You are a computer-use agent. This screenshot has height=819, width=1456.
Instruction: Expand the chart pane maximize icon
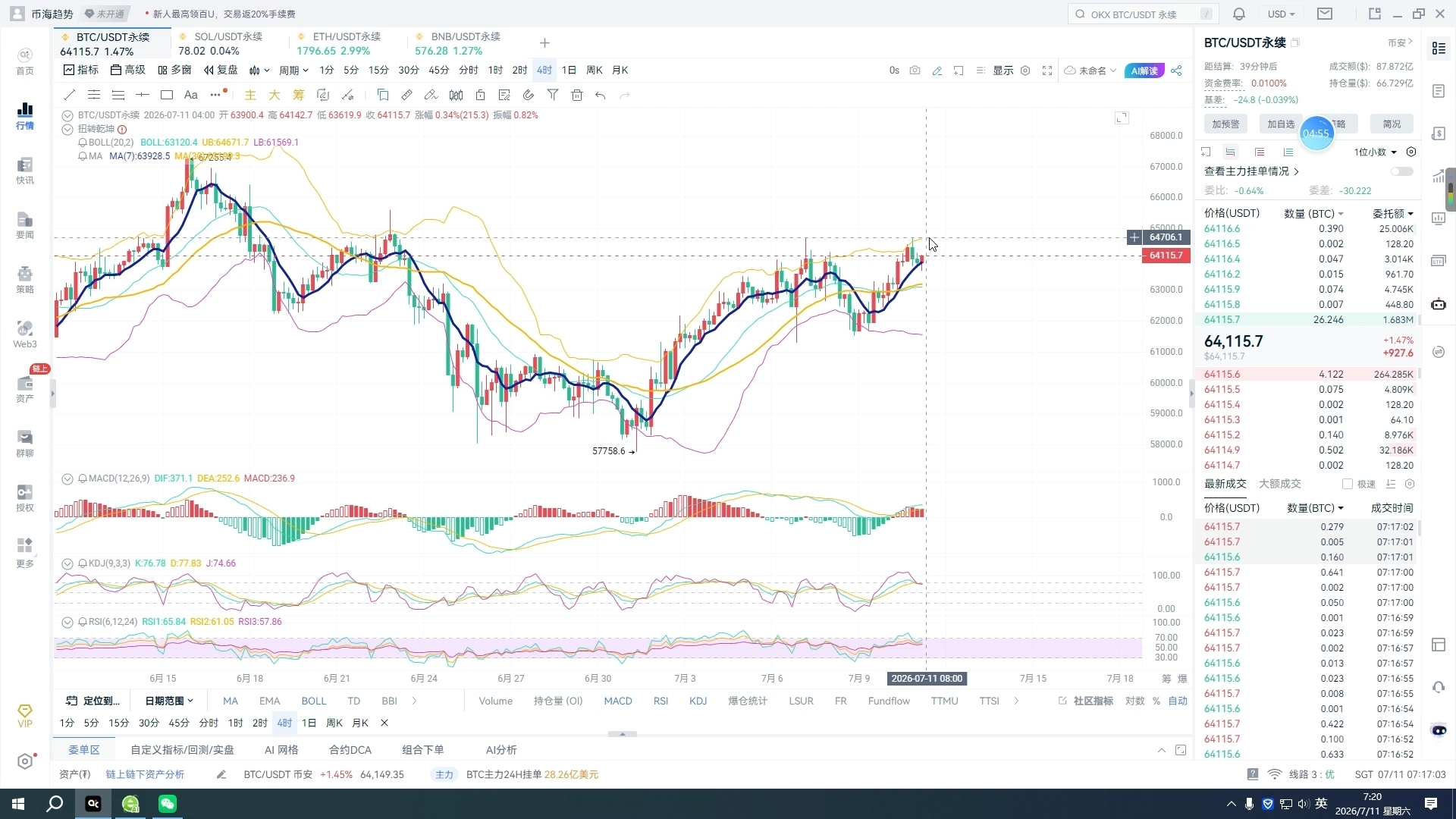[x=1122, y=118]
